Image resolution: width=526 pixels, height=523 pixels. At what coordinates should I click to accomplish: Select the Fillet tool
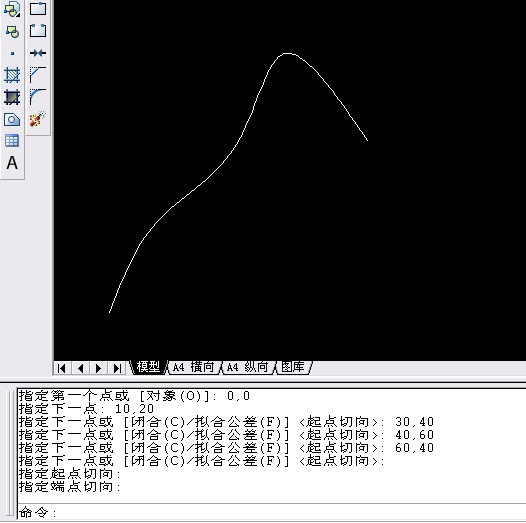point(38,97)
